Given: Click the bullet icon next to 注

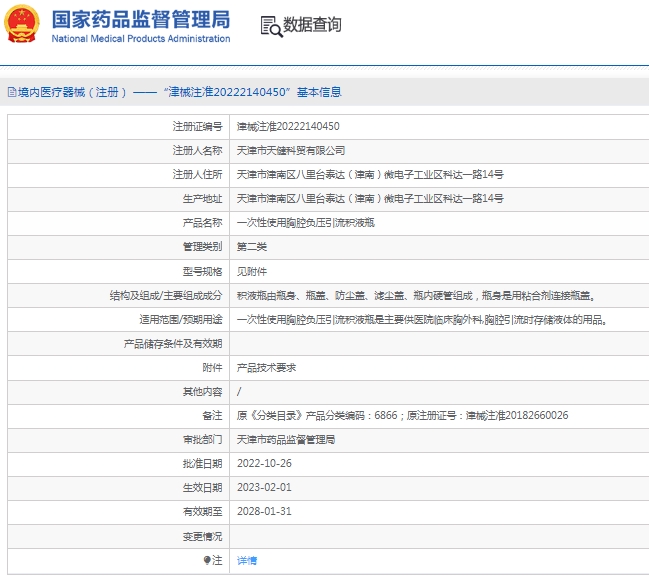Looking at the screenshot, I should pyautogui.click(x=207, y=560).
